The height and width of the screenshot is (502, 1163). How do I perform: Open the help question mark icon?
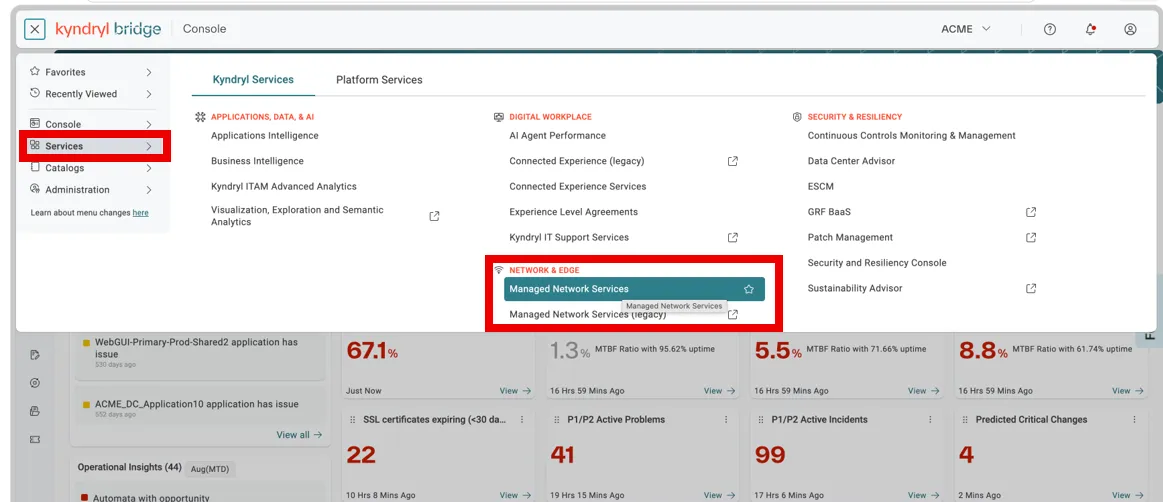[1050, 30]
